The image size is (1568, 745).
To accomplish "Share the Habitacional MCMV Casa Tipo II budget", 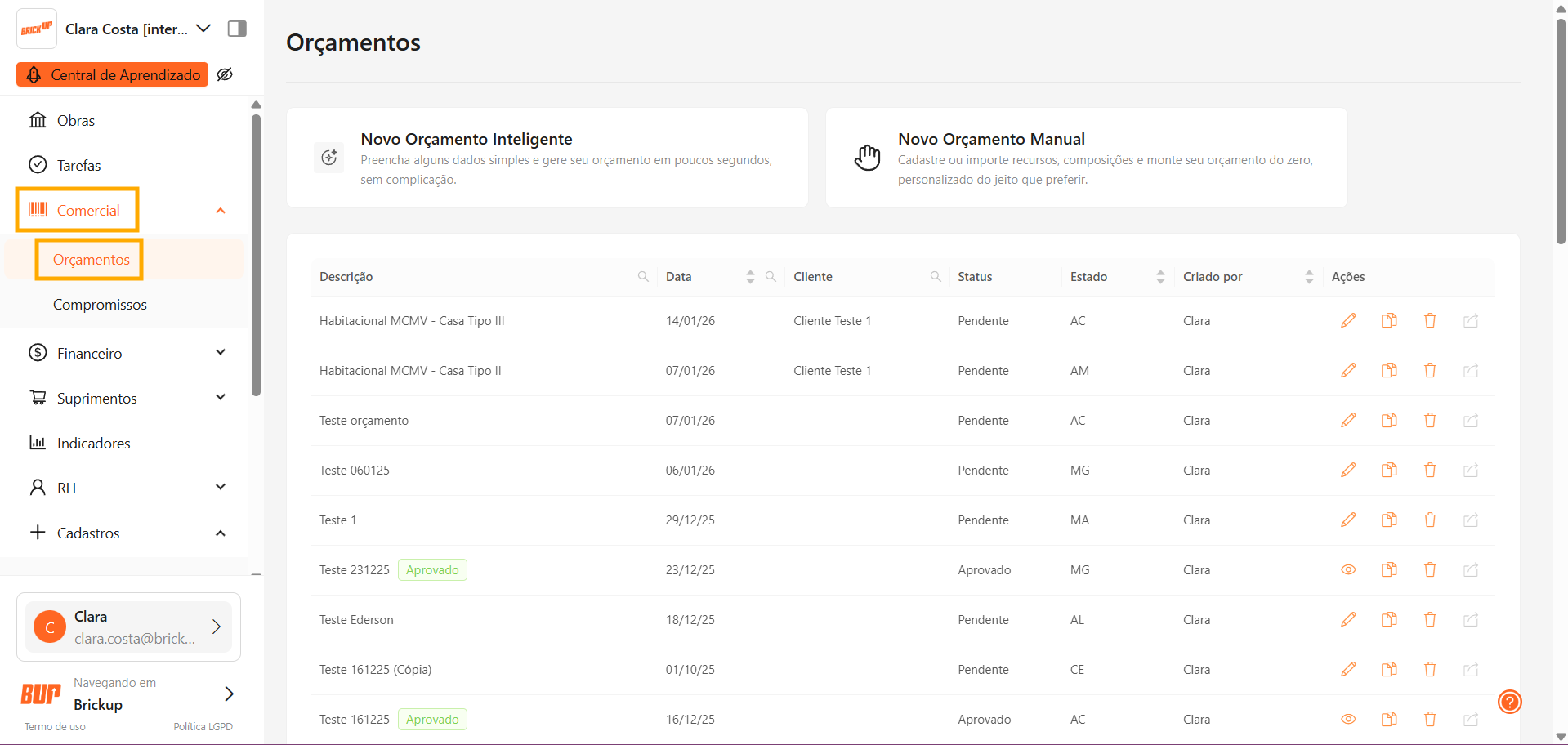I will [x=1471, y=371].
